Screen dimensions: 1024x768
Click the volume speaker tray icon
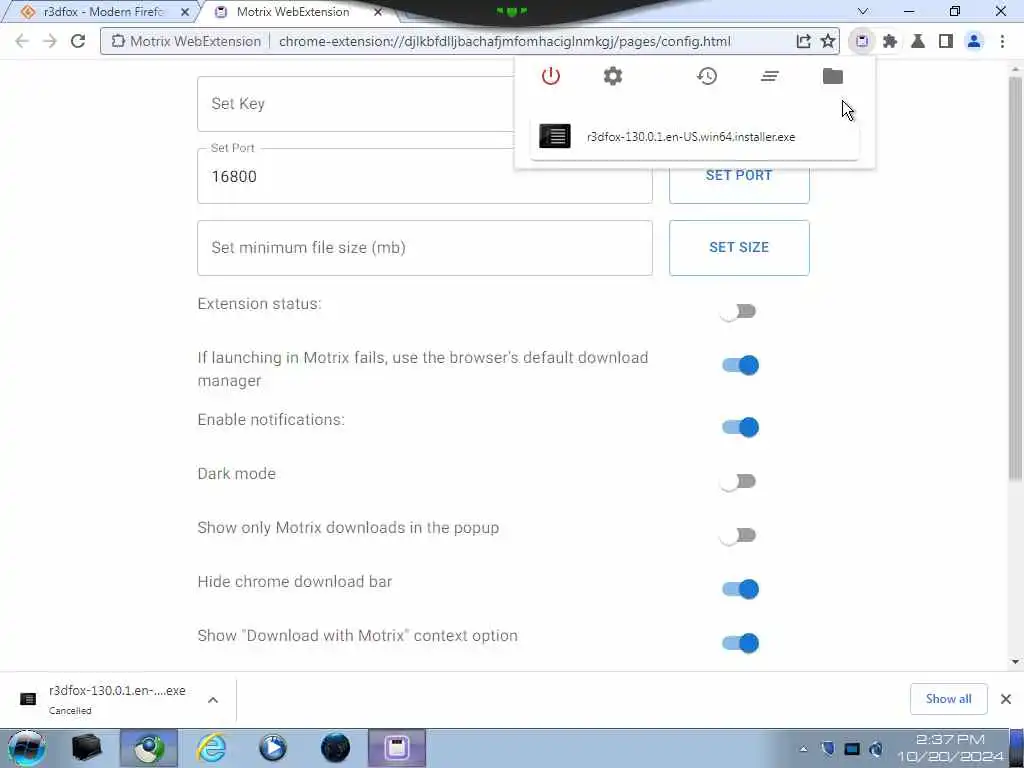pos(876,748)
